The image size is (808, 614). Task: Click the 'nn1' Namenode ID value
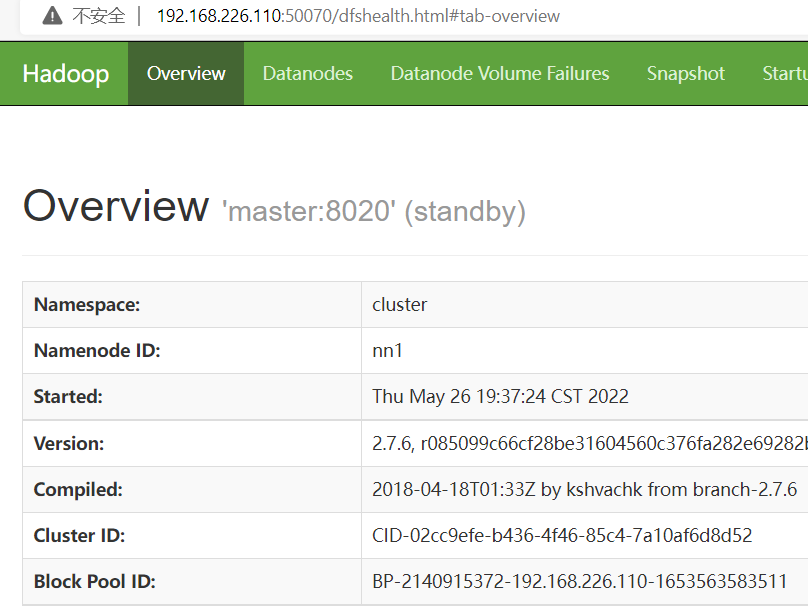click(387, 350)
